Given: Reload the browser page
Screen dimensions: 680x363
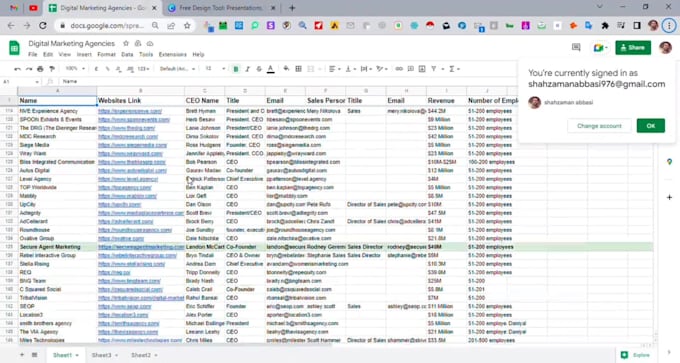Looking at the screenshot, I should pyautogui.click(x=42, y=26).
